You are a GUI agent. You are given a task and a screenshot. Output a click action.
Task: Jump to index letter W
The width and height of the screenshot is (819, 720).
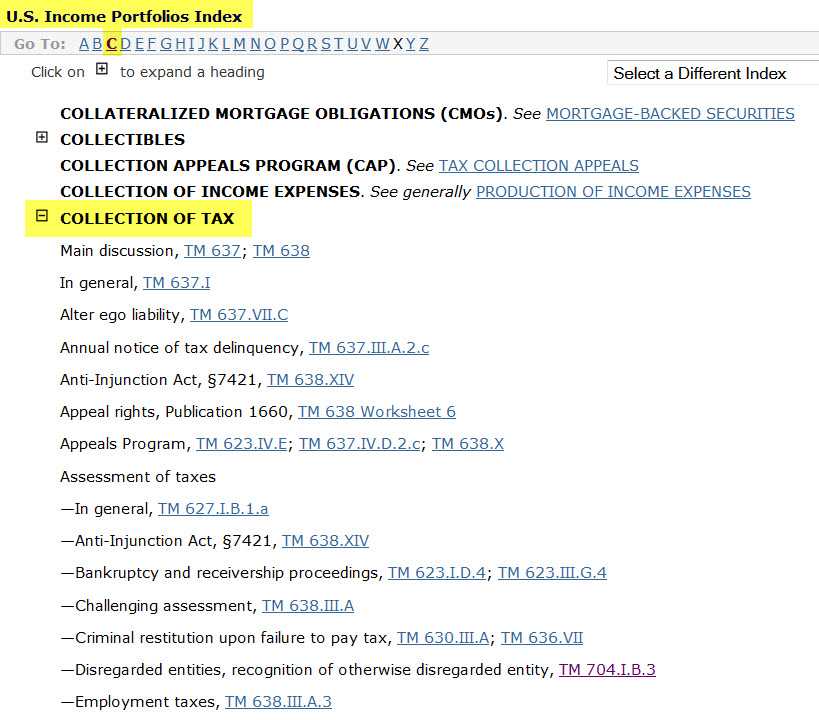pos(382,44)
